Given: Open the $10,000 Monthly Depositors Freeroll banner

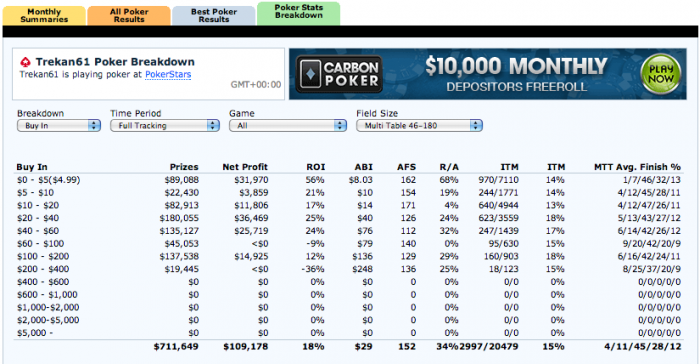Looking at the screenshot, I should coord(488,74).
